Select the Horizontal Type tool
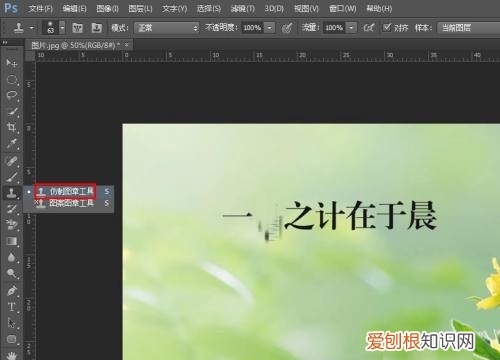The width and height of the screenshot is (500, 360). [x=12, y=307]
